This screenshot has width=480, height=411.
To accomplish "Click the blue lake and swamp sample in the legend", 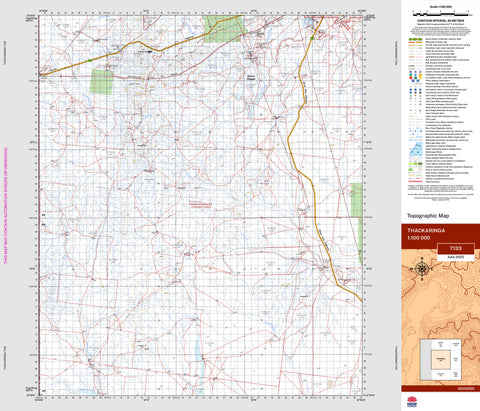I will click(416, 149).
